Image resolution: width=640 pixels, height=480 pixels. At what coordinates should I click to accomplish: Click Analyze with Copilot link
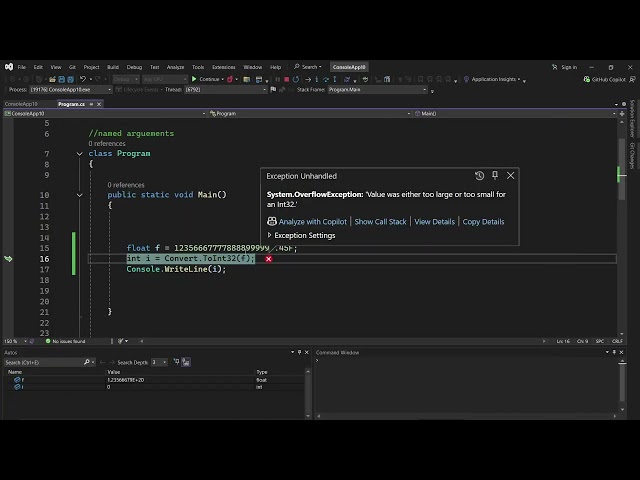313,222
